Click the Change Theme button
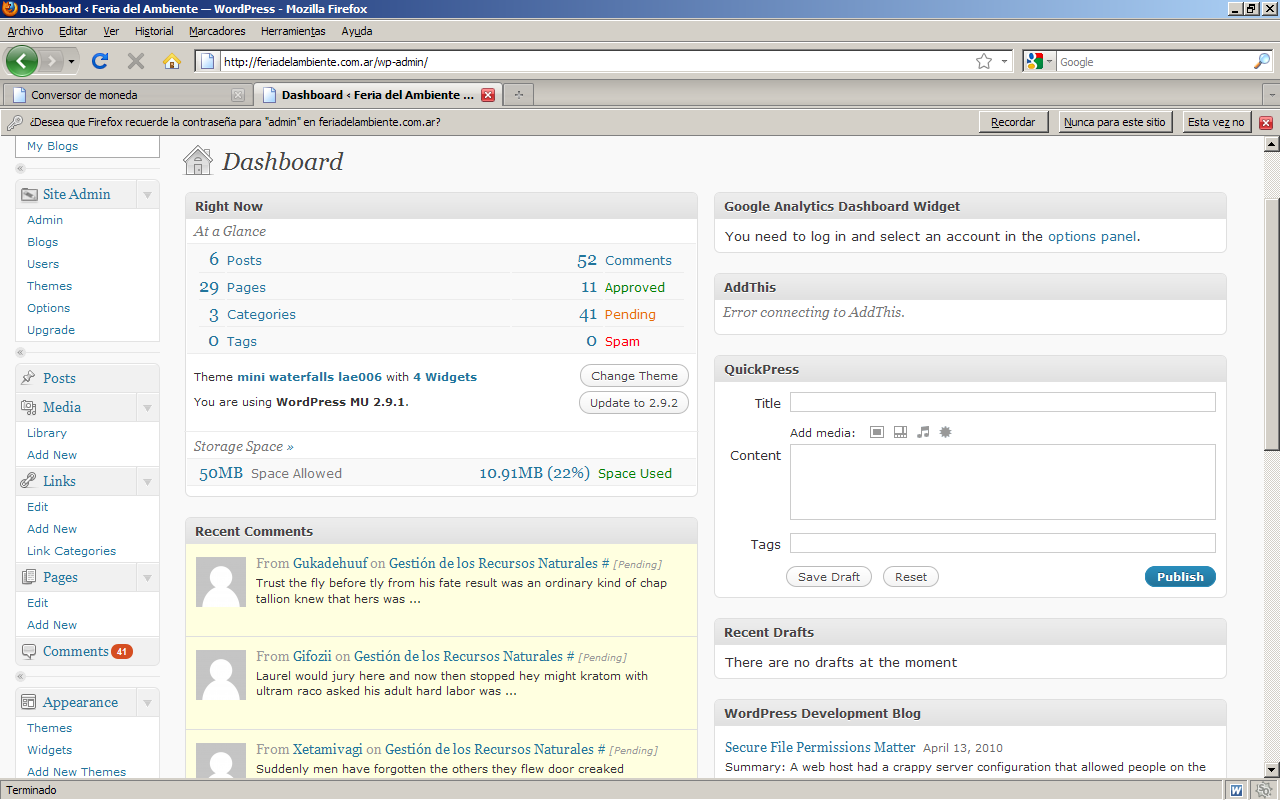Screen dimensions: 1280x800 634,376
